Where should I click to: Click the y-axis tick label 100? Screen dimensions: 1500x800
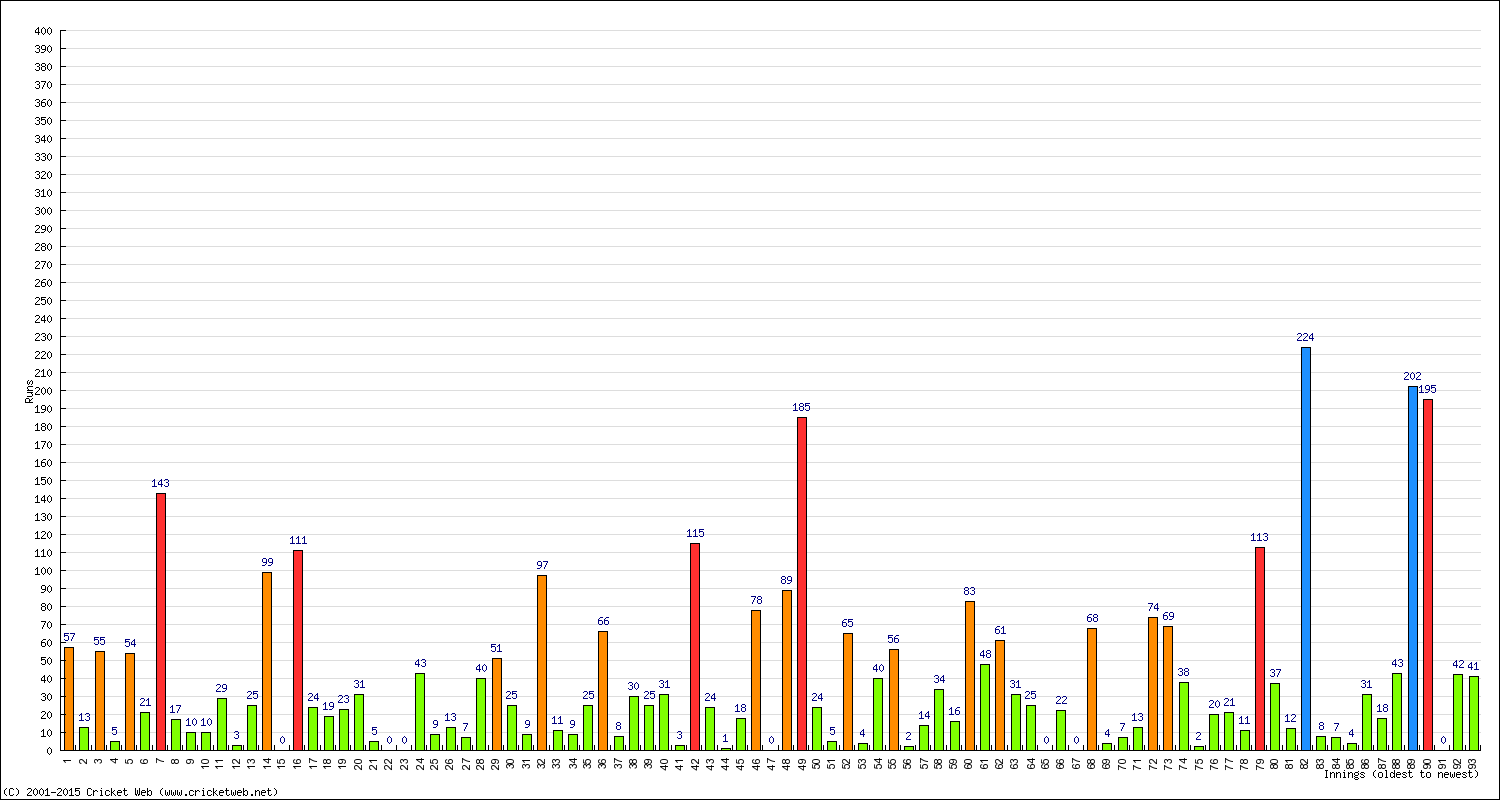pyautogui.click(x=42, y=571)
